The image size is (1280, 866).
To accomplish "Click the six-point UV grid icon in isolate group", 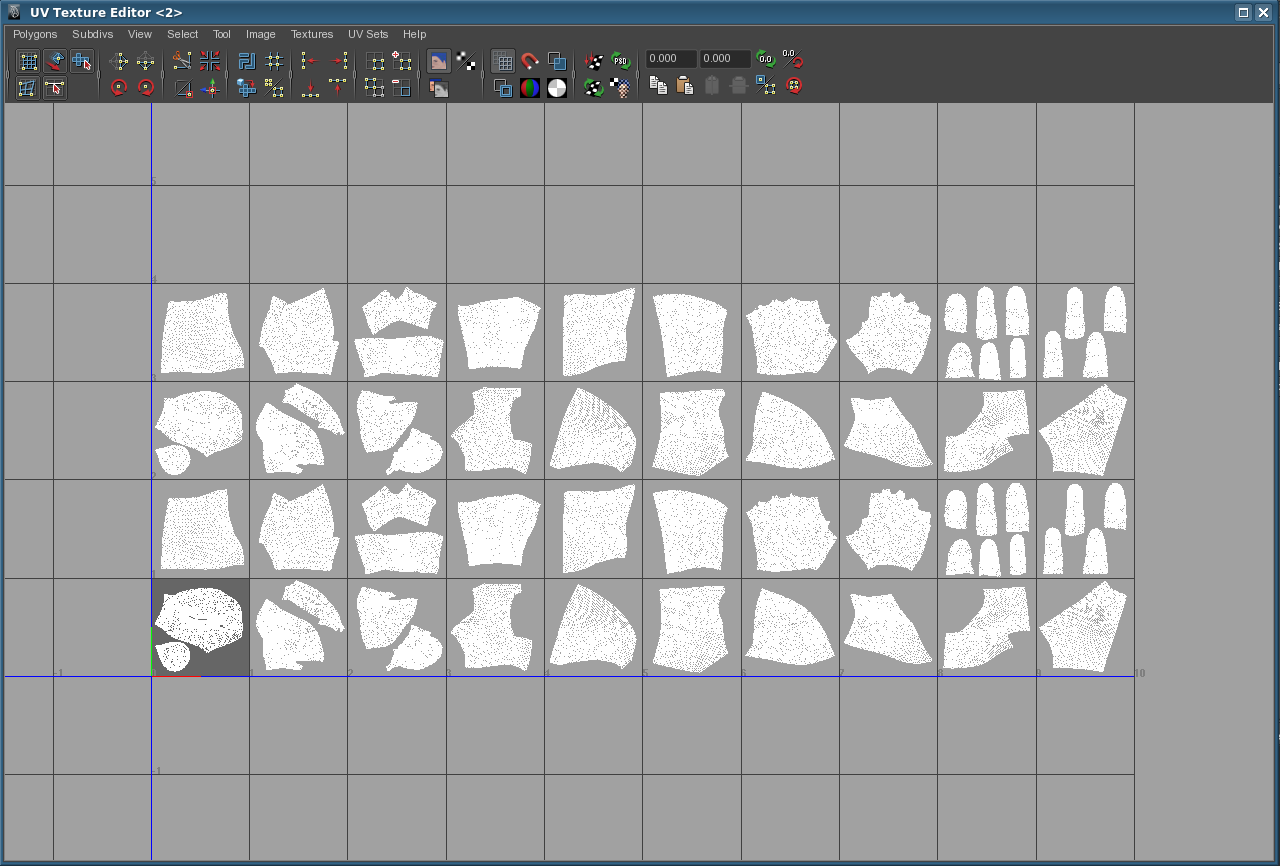I will [374, 87].
